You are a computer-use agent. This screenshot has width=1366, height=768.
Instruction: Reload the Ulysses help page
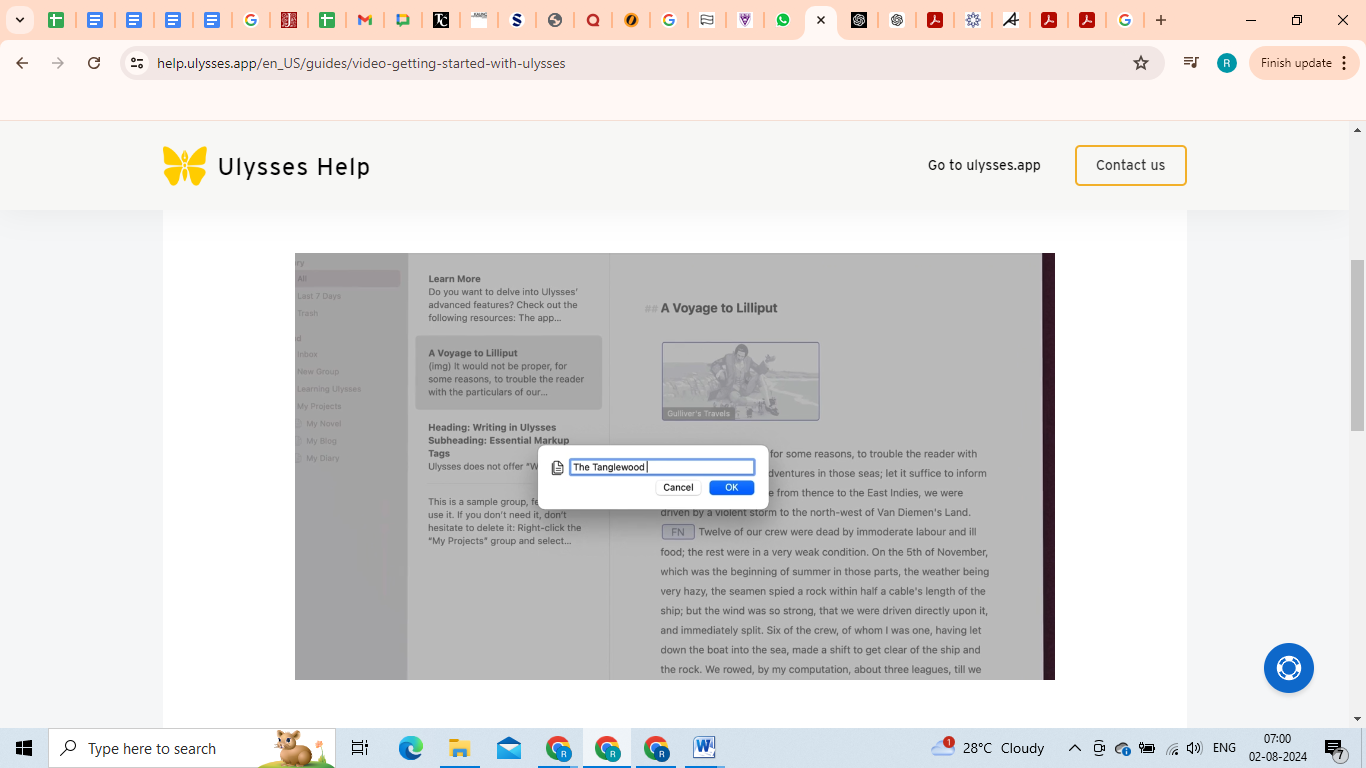coord(94,63)
